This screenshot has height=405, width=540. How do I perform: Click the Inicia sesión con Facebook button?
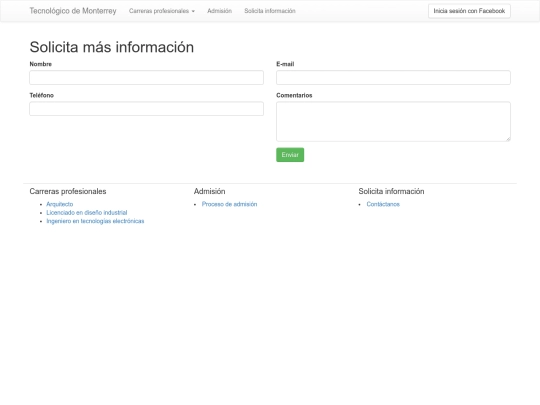coord(469,11)
